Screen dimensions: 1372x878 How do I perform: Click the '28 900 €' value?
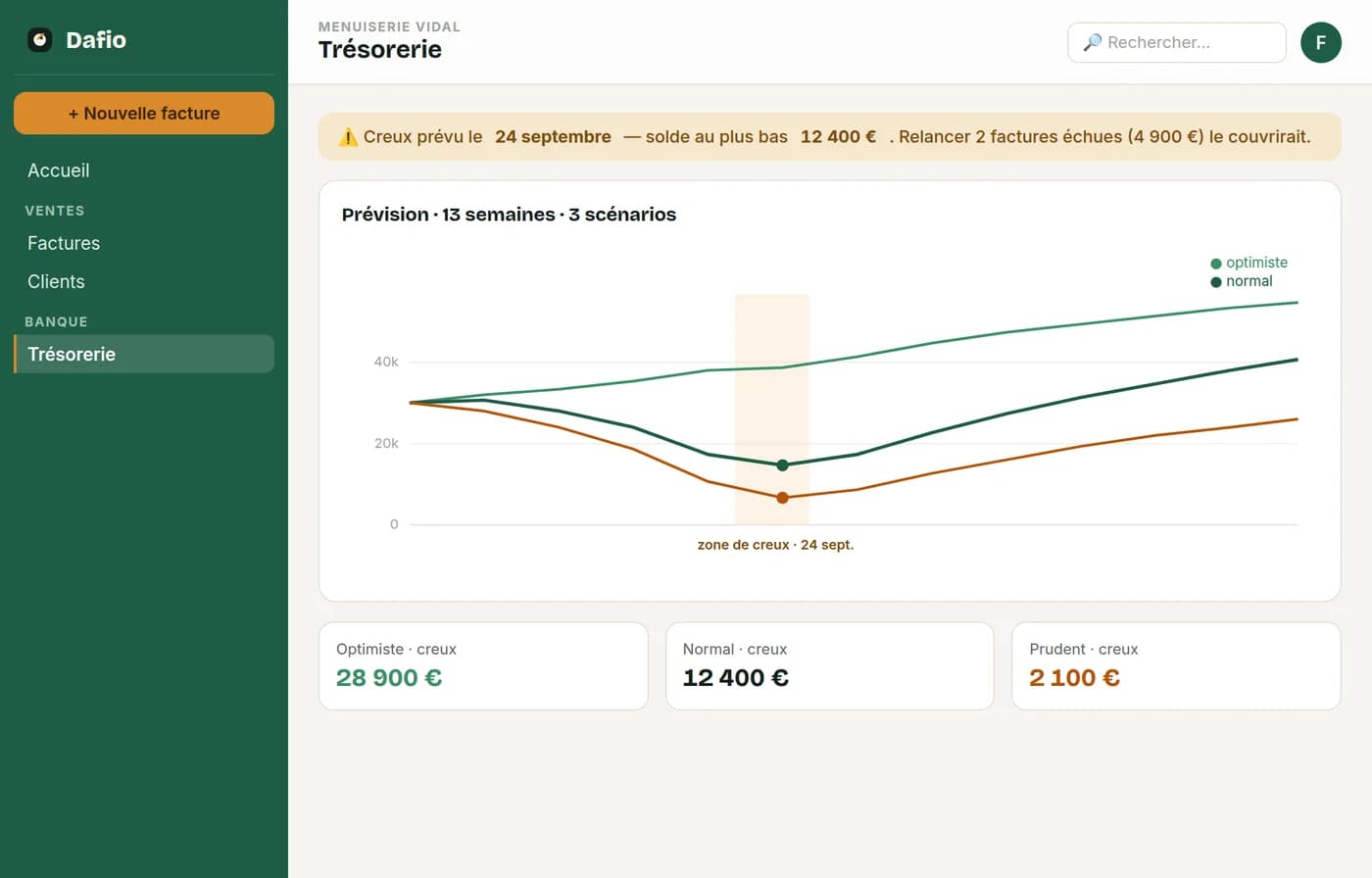(389, 678)
